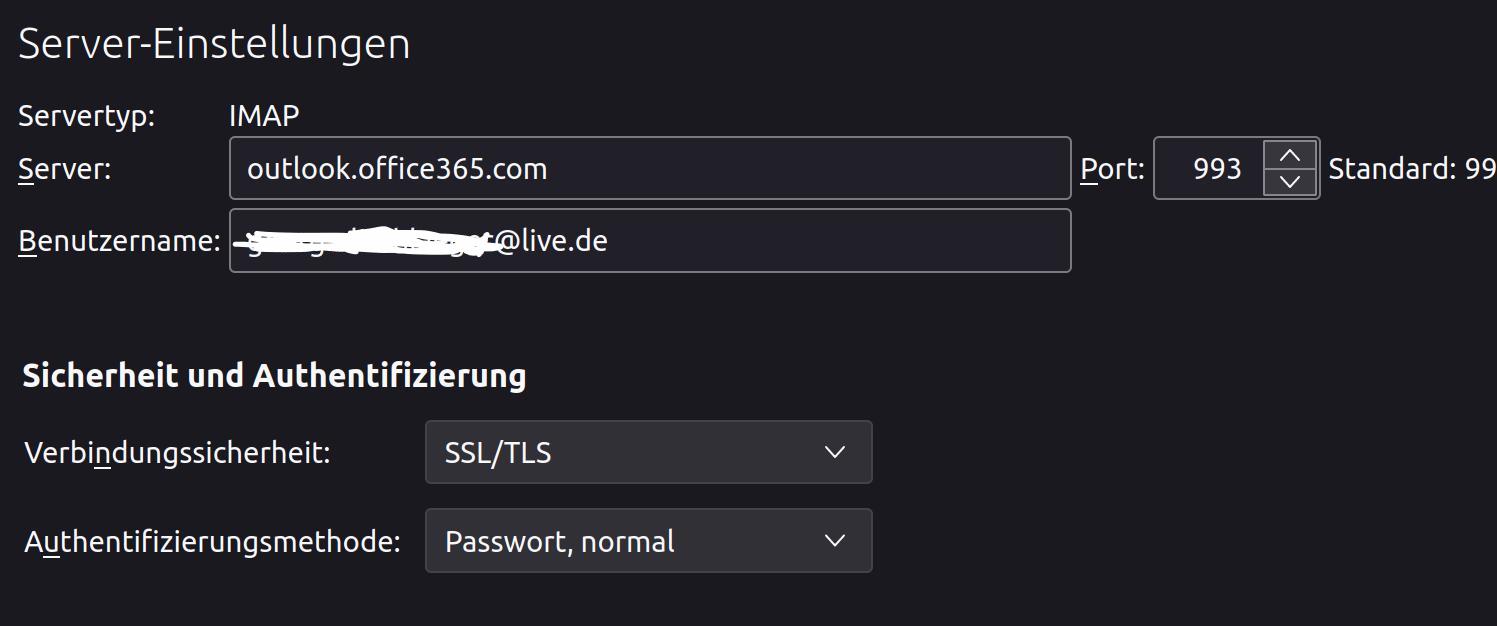Click the SSL/TLS dropdown chevron arrow
Screen dimensions: 1497x626
click(834, 453)
